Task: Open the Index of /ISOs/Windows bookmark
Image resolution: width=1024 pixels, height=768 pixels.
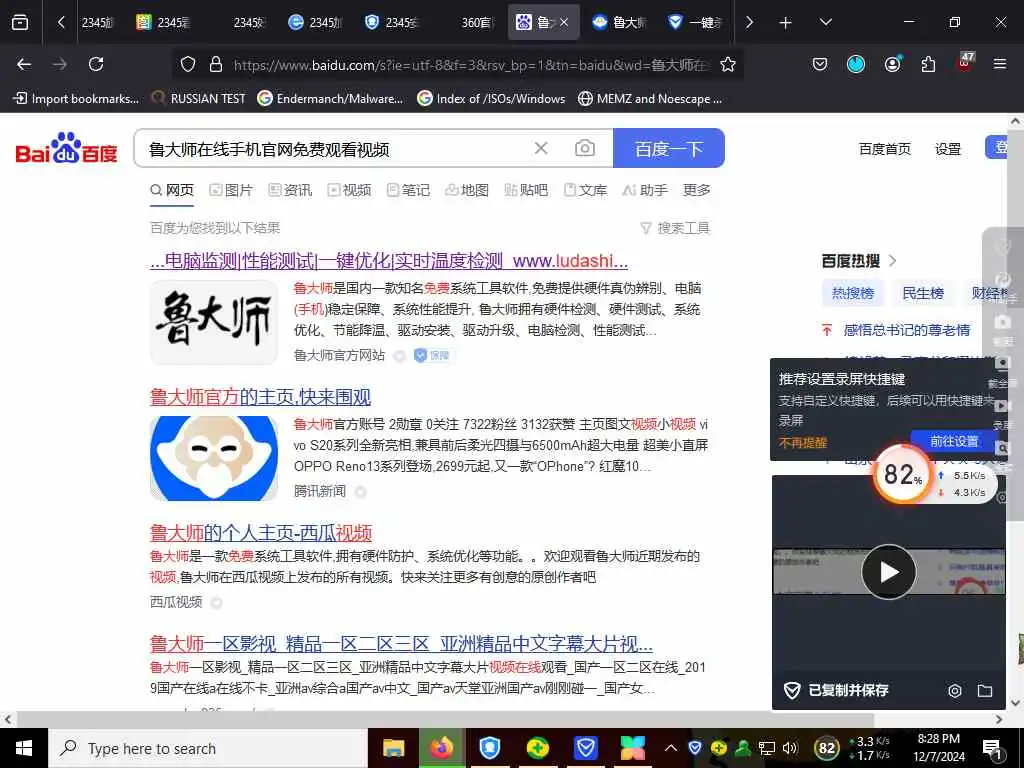Action: click(491, 99)
